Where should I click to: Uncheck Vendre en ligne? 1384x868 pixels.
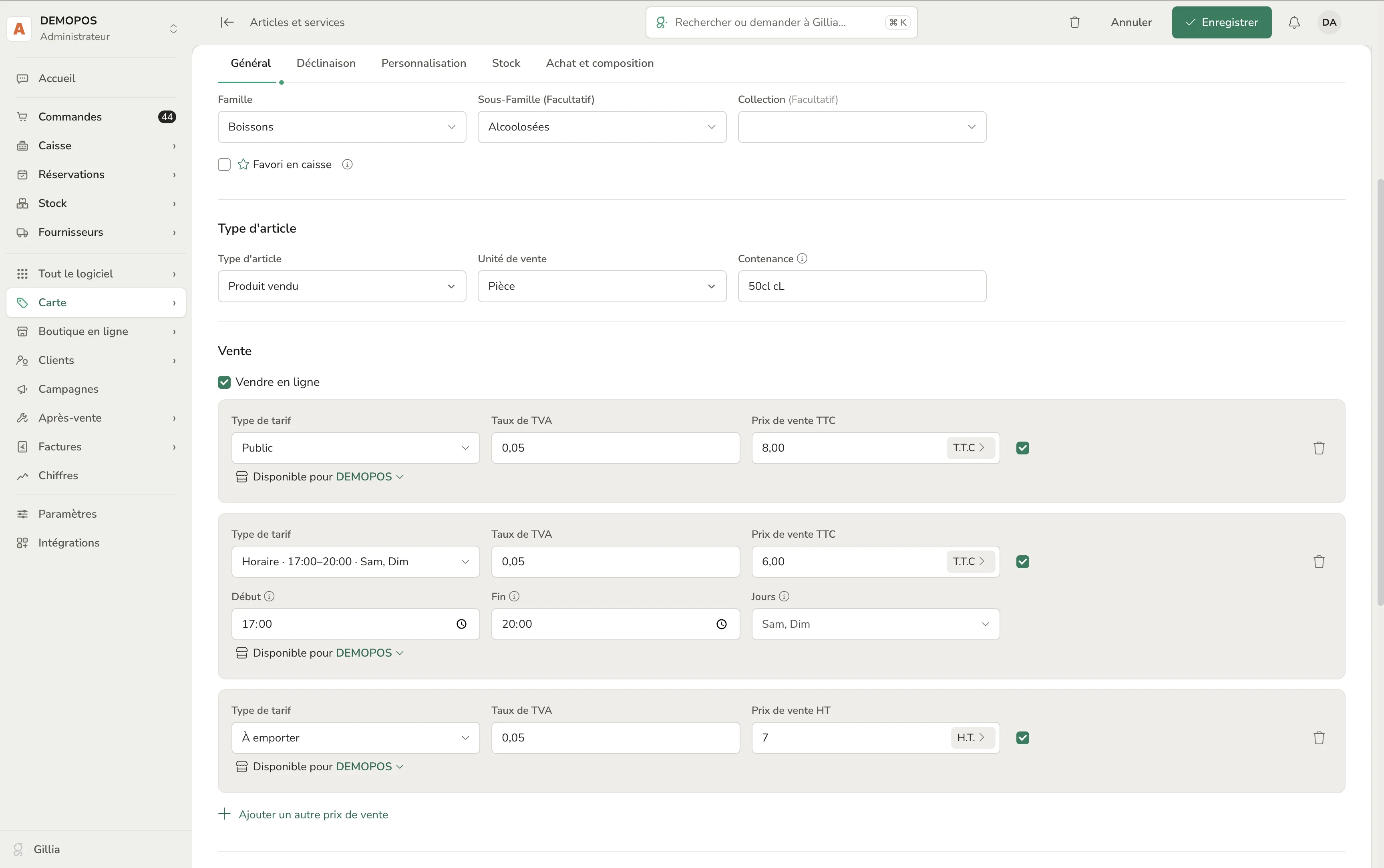224,382
